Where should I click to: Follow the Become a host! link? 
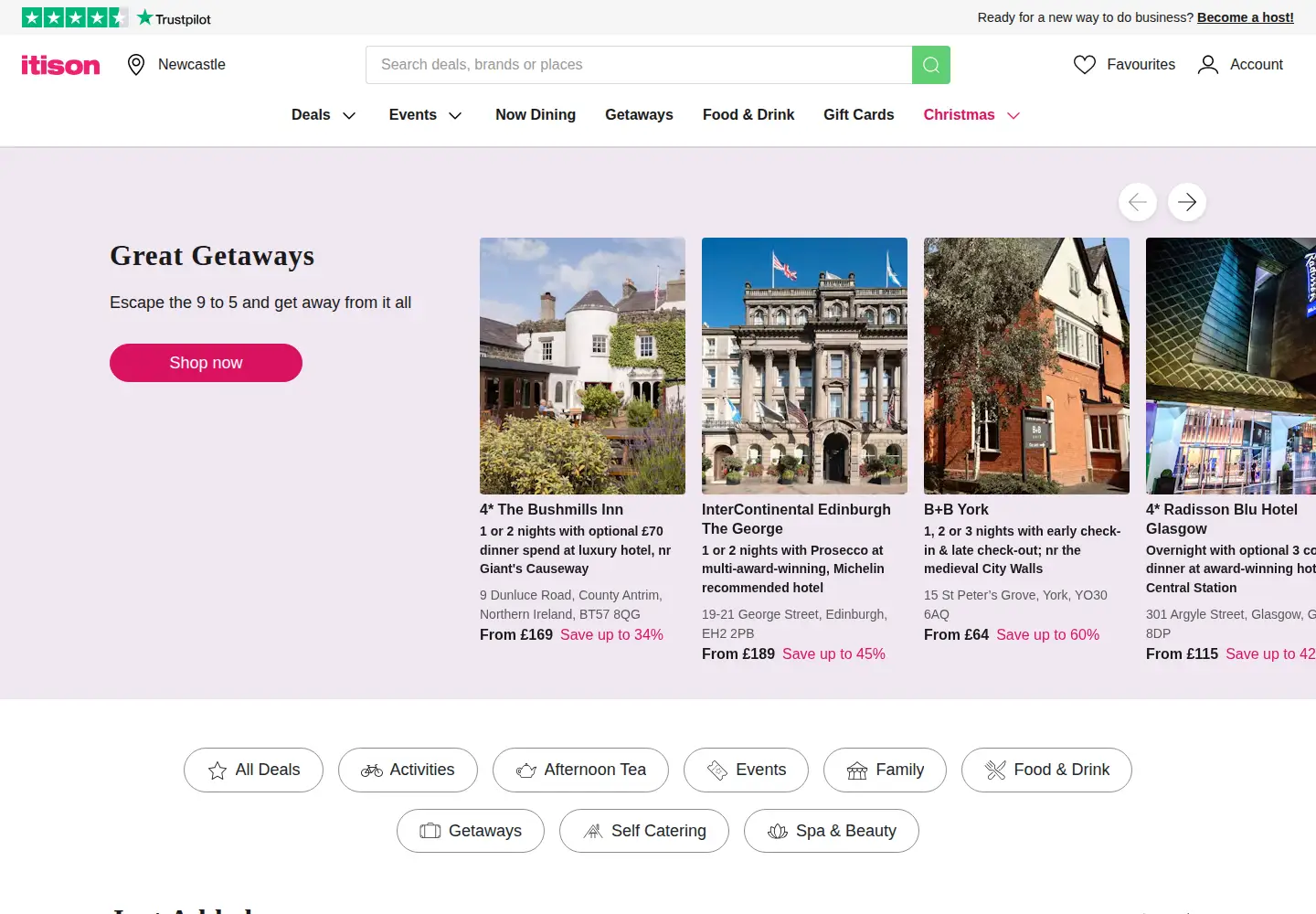1246,17
